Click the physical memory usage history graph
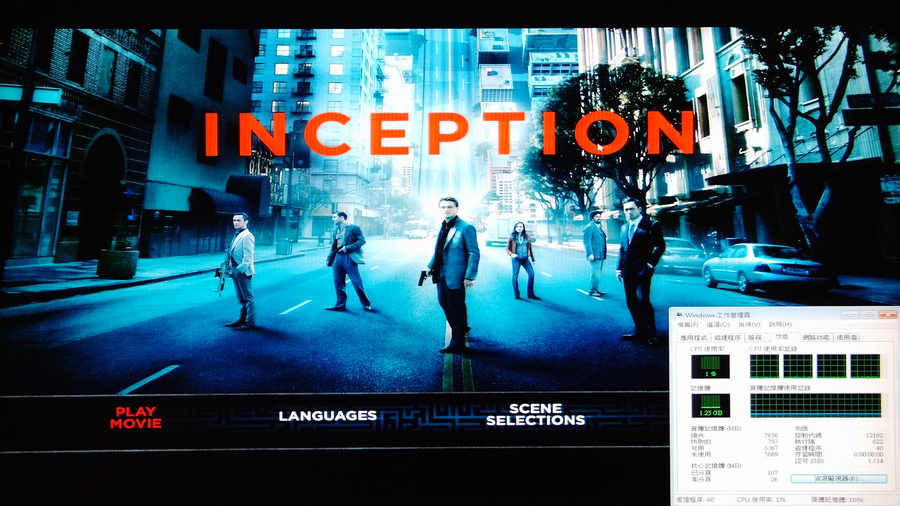This screenshot has width=900, height=506. (815, 405)
